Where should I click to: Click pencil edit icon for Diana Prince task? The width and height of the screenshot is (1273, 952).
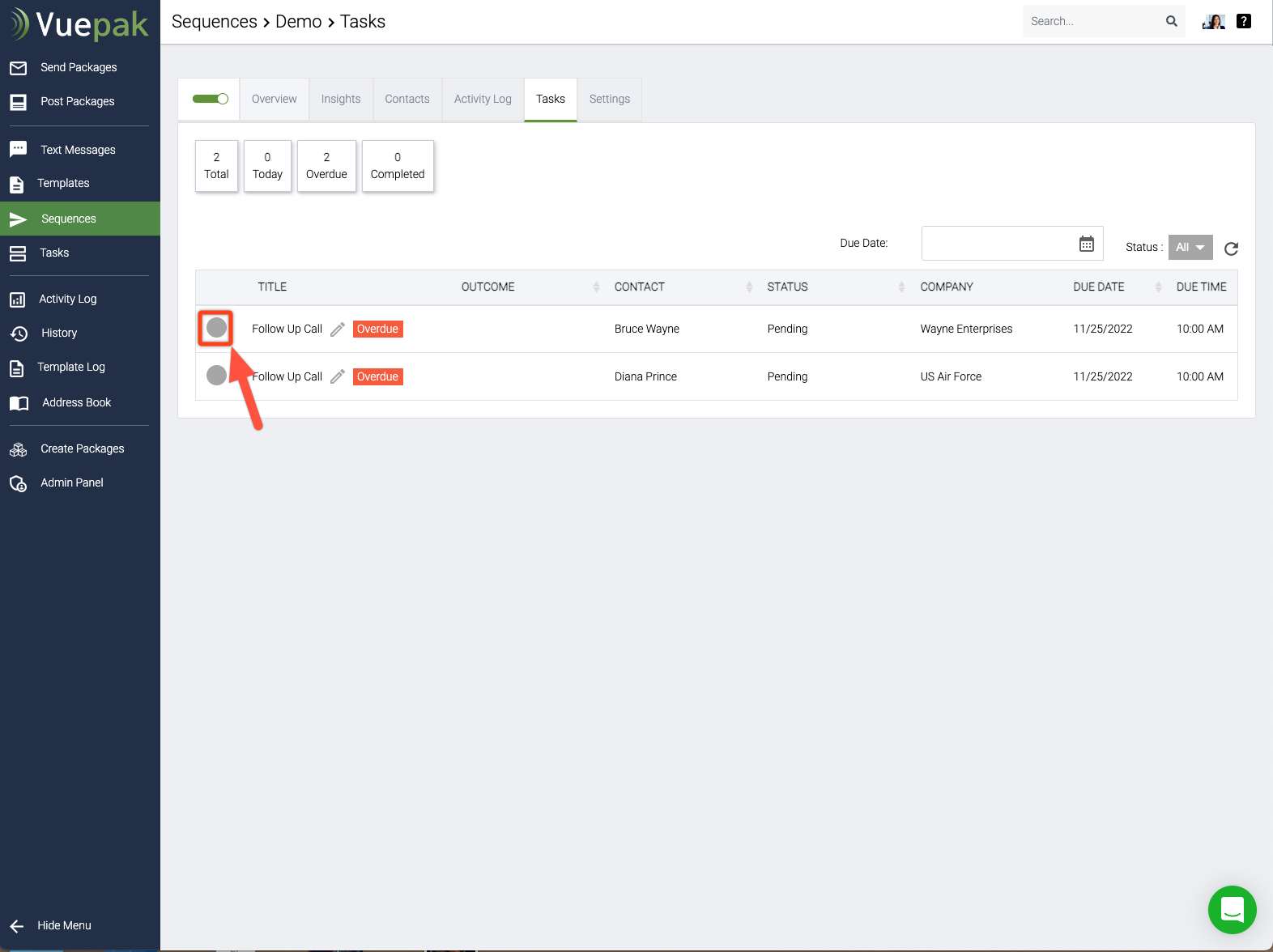coord(338,376)
